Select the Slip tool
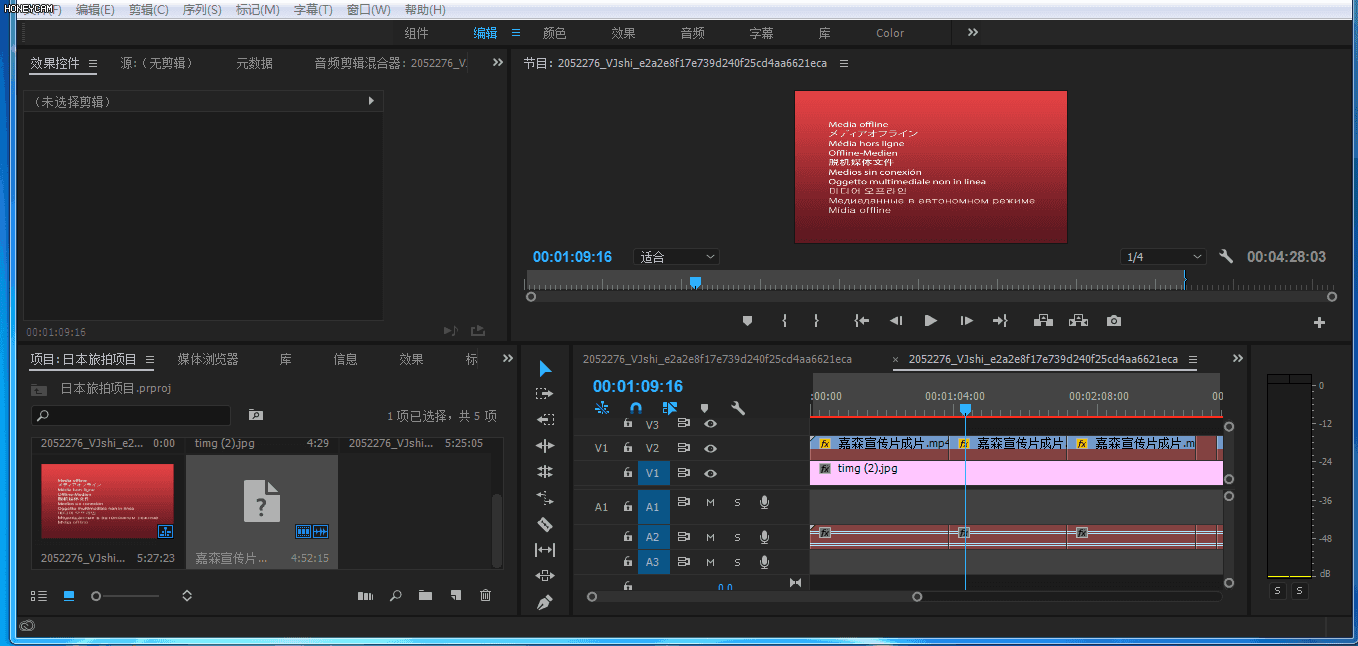1358x646 pixels. point(545,549)
